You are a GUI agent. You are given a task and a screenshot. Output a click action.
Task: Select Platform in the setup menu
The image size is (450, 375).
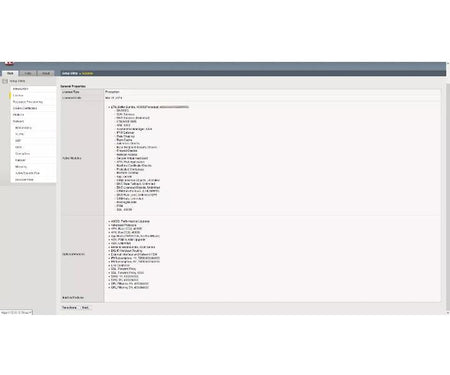(18, 115)
